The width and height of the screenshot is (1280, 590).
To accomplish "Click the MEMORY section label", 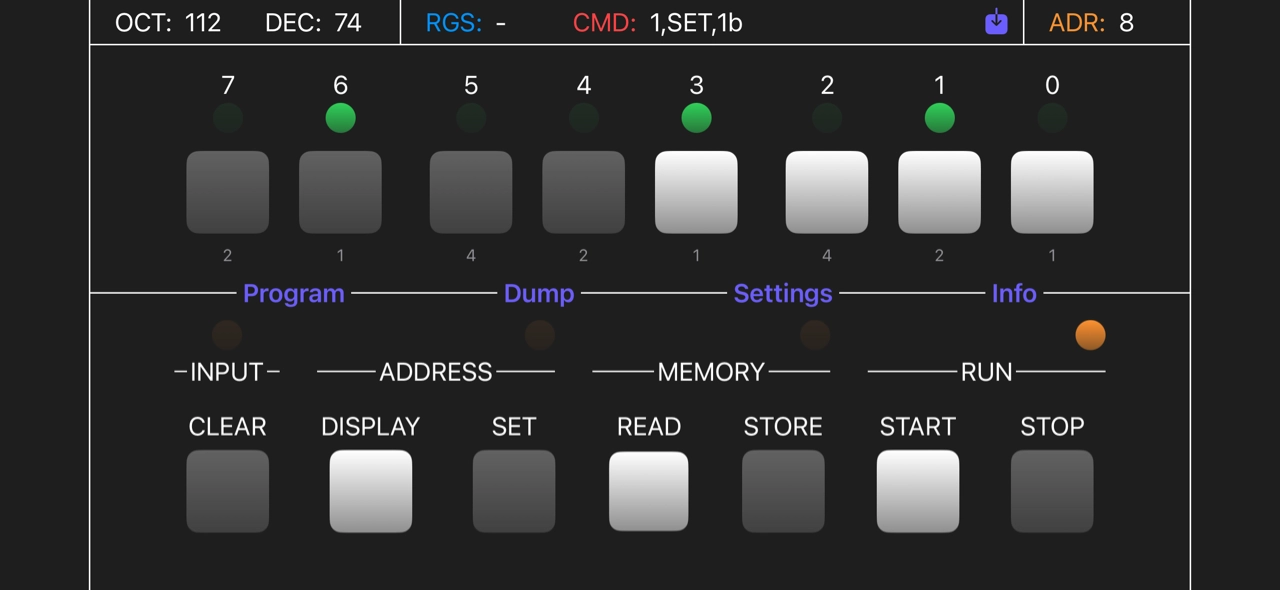I will pyautogui.click(x=711, y=372).
